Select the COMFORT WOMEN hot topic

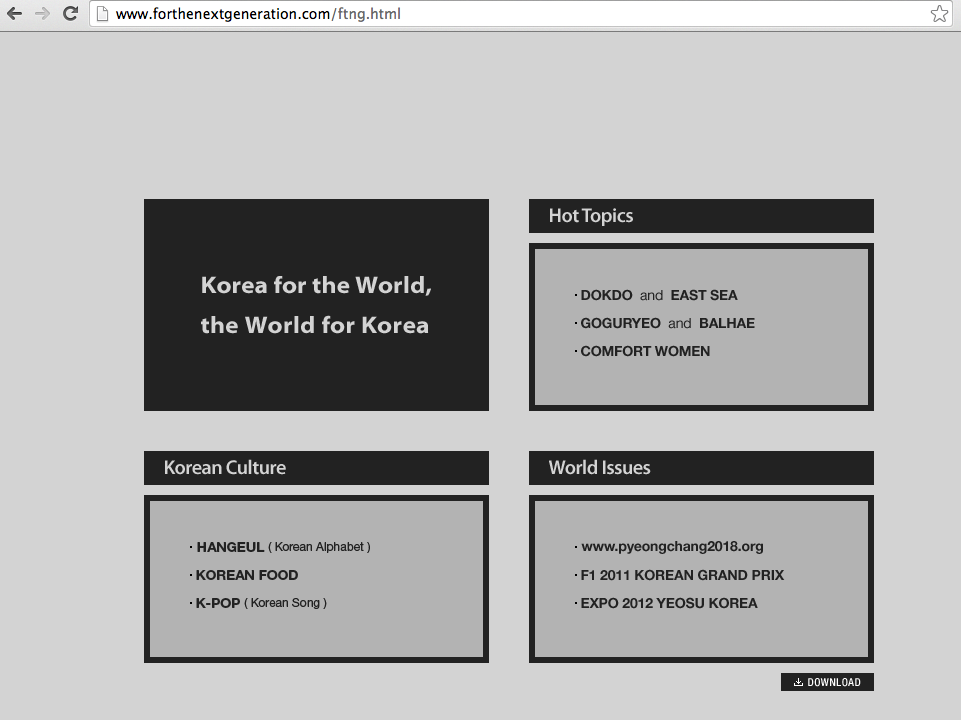[645, 351]
